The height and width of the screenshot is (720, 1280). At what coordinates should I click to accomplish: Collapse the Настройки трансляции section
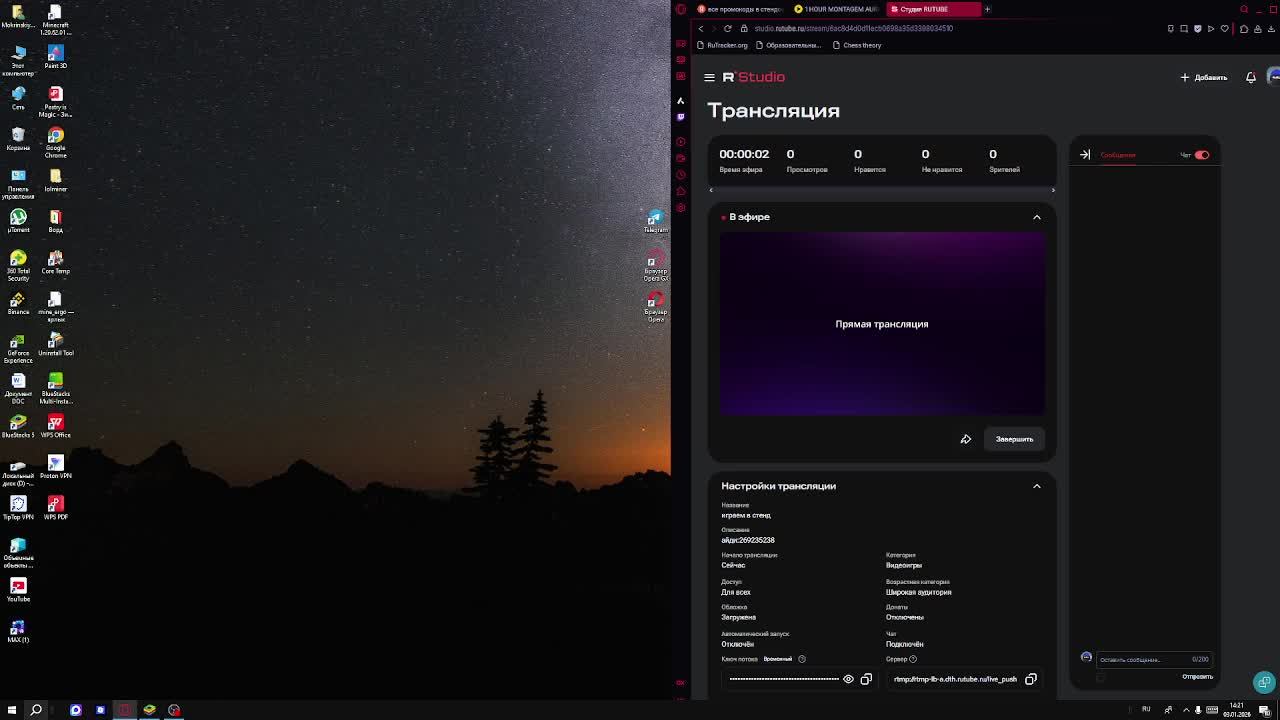tap(1037, 486)
